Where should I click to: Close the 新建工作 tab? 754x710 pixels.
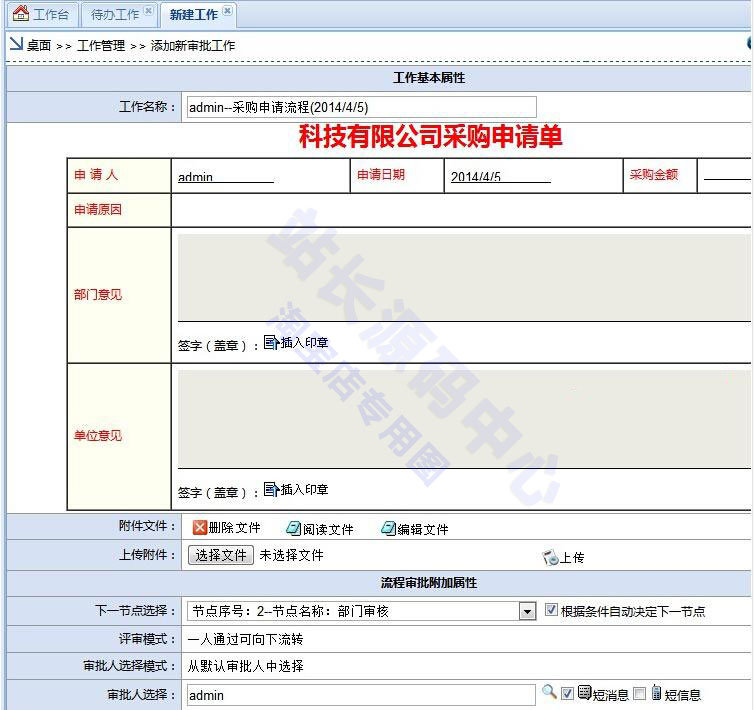[x=228, y=10]
